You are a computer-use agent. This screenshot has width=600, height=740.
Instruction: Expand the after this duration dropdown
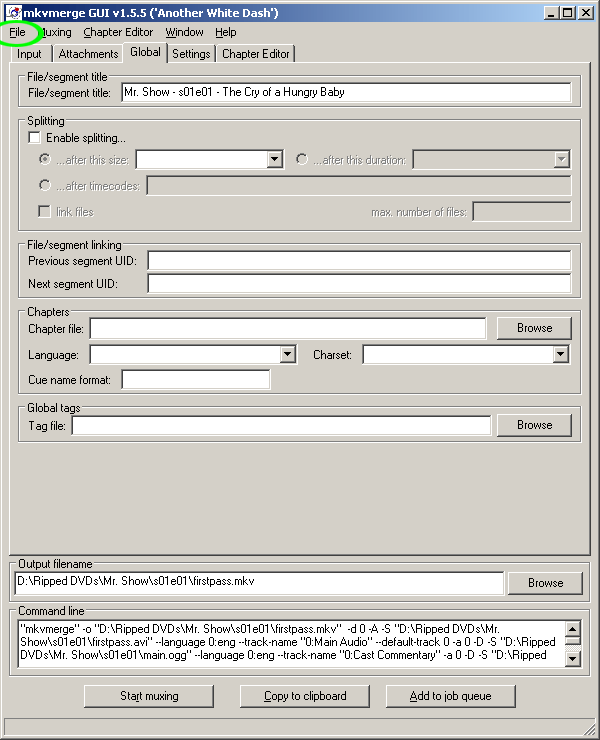coord(561,160)
